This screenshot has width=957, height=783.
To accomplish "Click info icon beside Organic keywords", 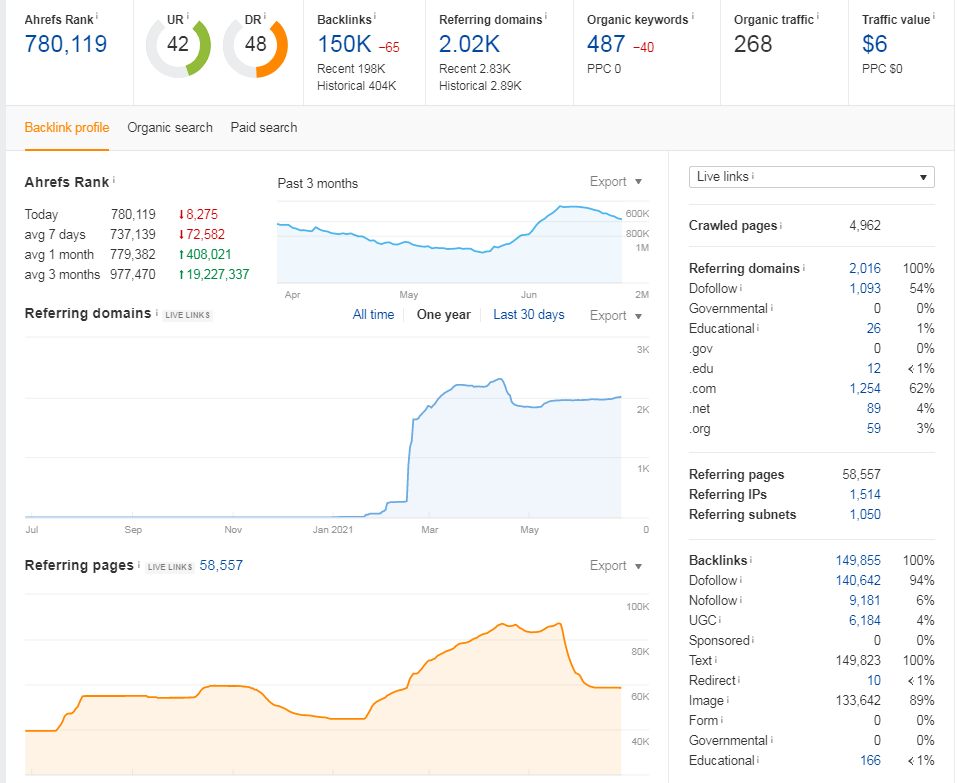I will 692,16.
